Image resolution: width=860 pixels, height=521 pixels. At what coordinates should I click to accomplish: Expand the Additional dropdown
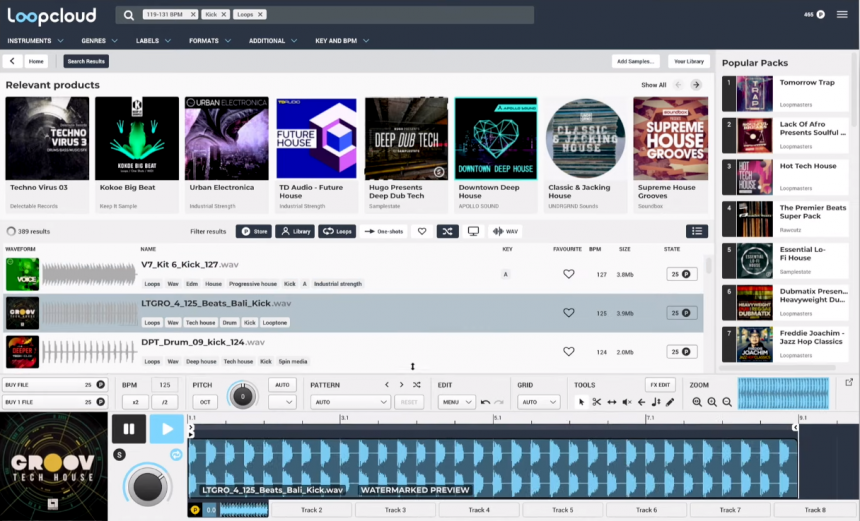(x=273, y=41)
